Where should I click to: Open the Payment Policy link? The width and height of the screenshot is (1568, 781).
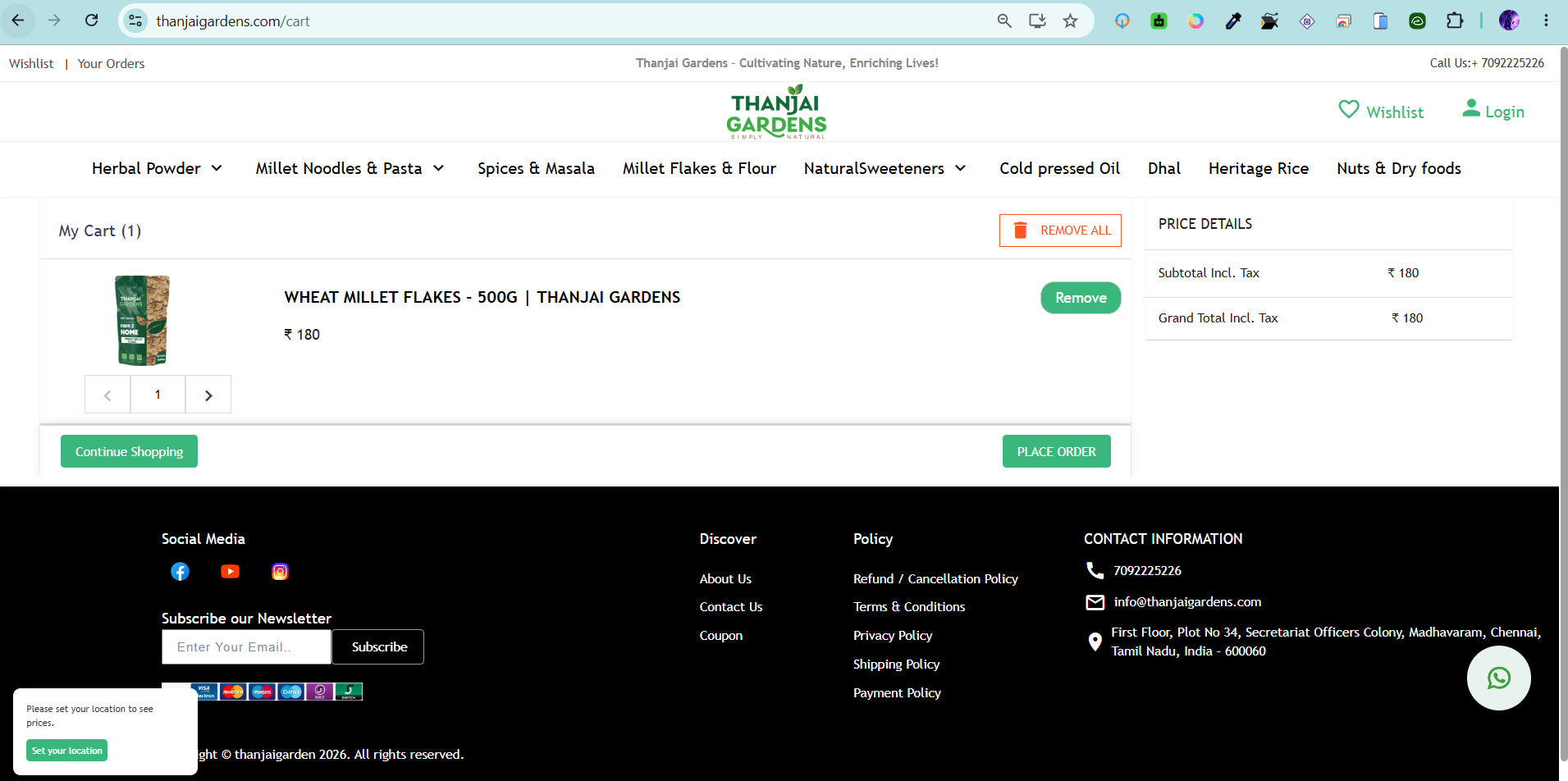(x=897, y=692)
